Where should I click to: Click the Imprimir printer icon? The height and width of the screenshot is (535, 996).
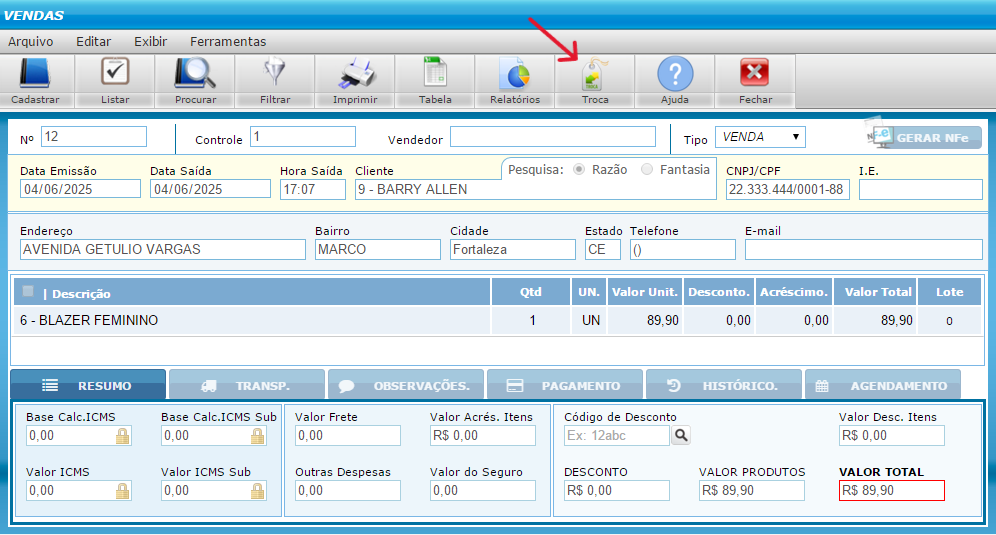click(355, 75)
